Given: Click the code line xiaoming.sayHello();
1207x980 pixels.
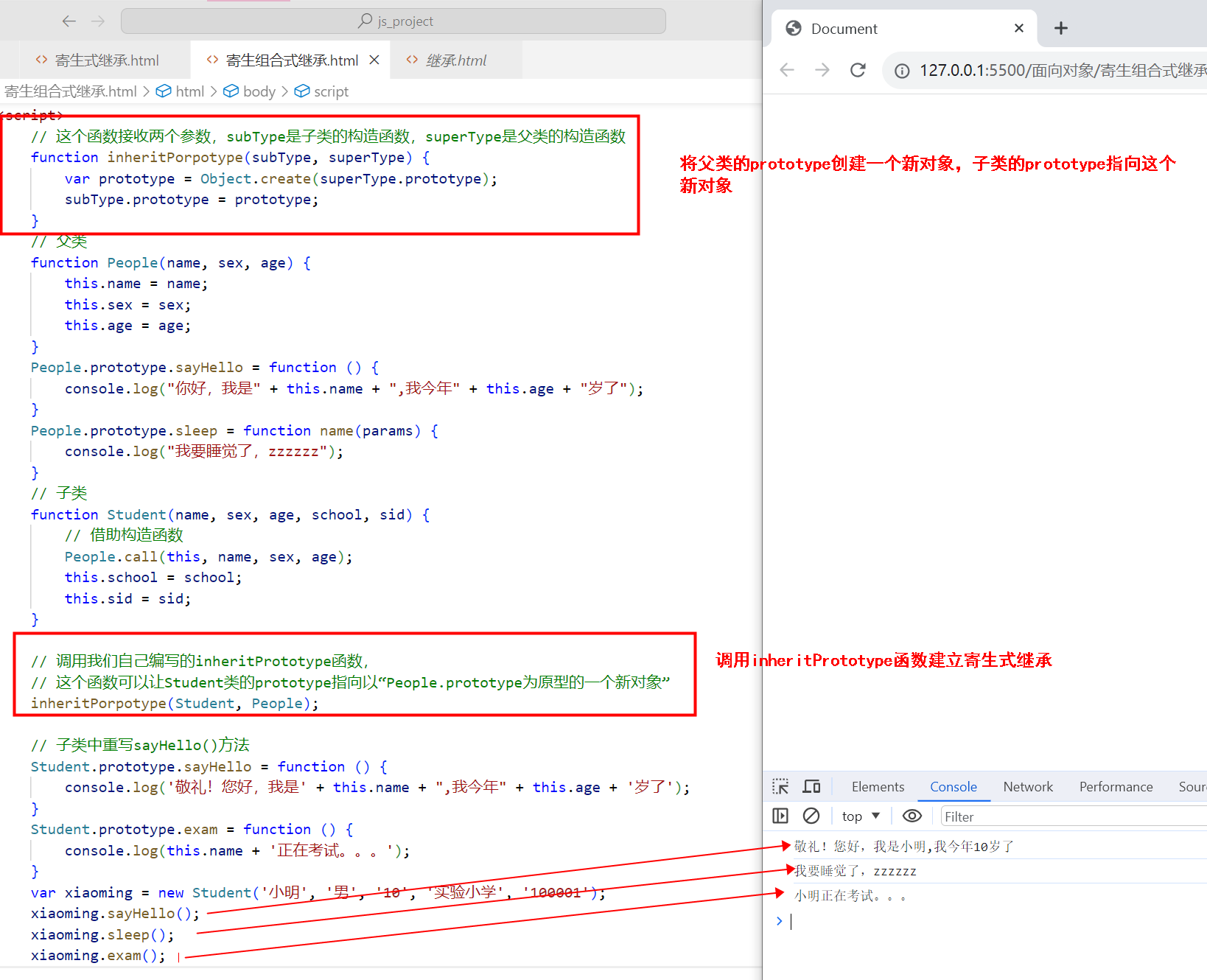Looking at the screenshot, I should click(115, 914).
